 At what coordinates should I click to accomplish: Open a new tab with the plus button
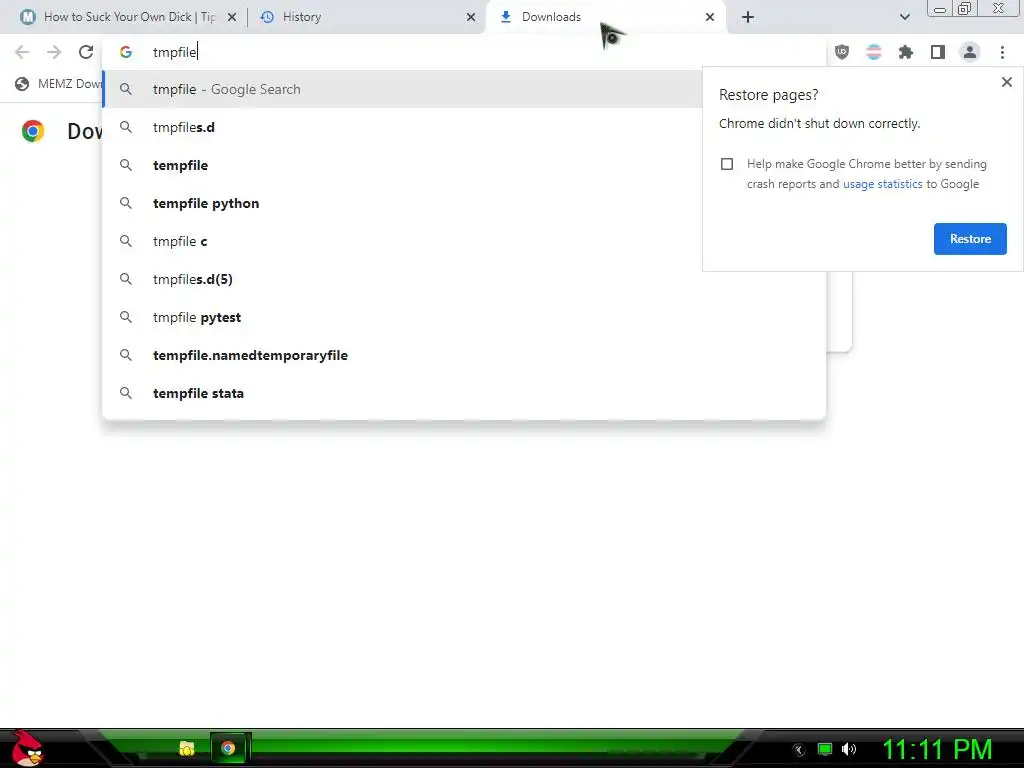[x=748, y=17]
